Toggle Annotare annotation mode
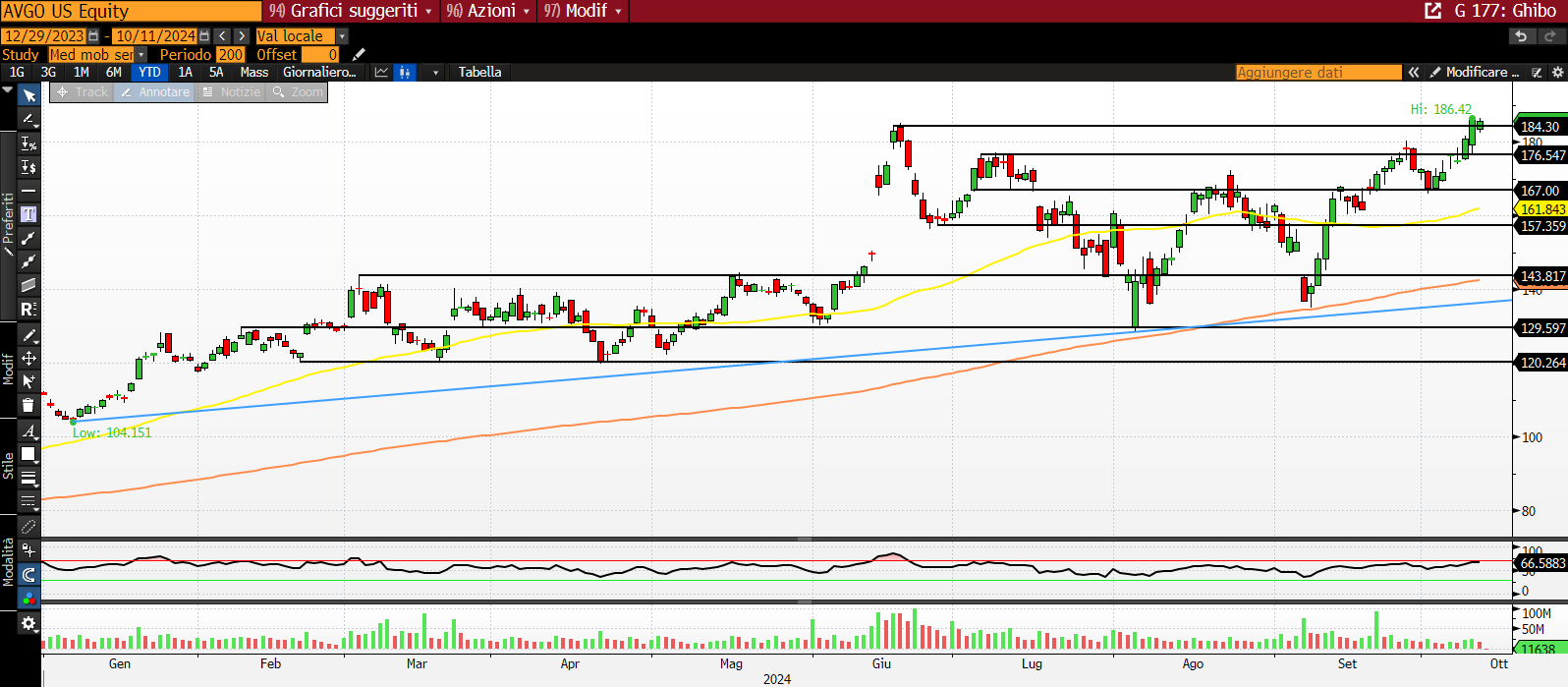The height and width of the screenshot is (687, 1568). pos(154,91)
